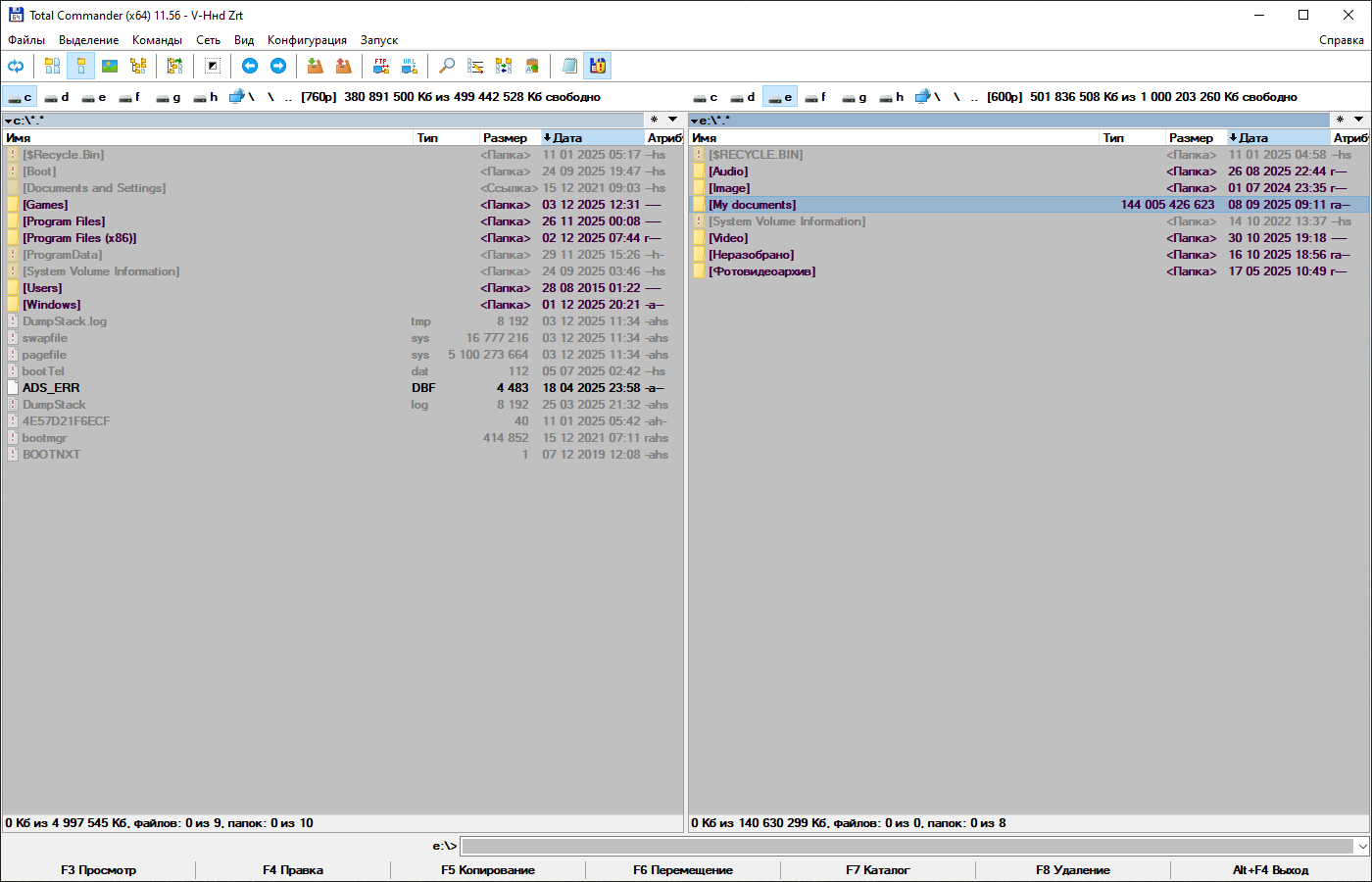Switch left panel to drive g
This screenshot has width=1372, height=882.
tap(169, 97)
